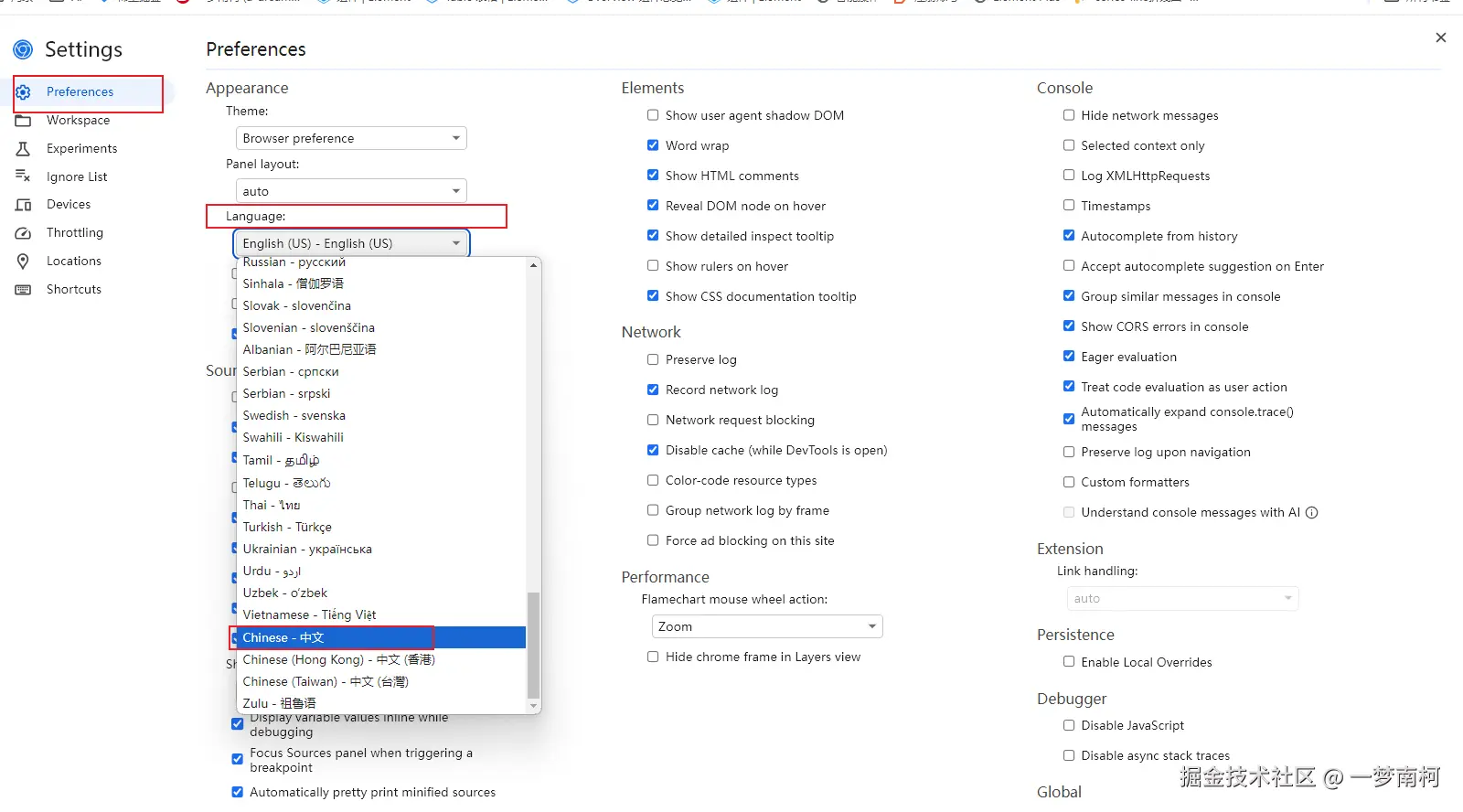The image size is (1463, 812).
Task: Toggle Show HTML comments checkbox
Action: click(x=653, y=176)
